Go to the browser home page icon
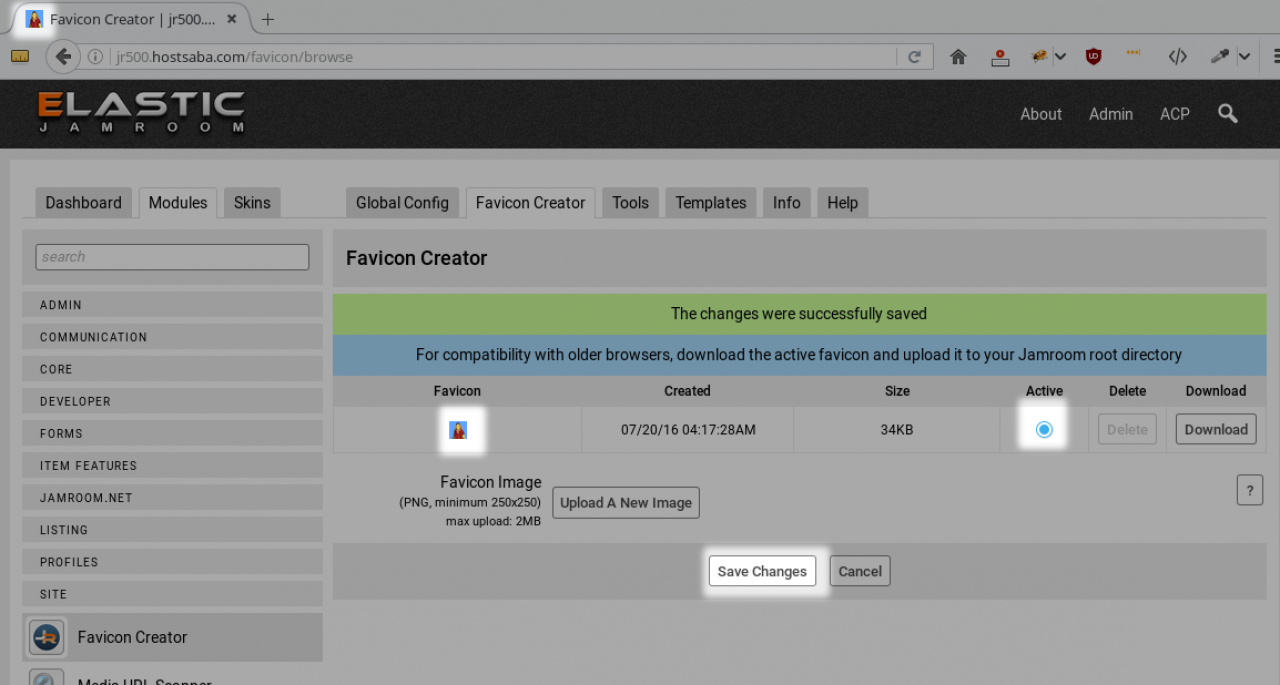Image resolution: width=1280 pixels, height=685 pixels. [x=958, y=57]
